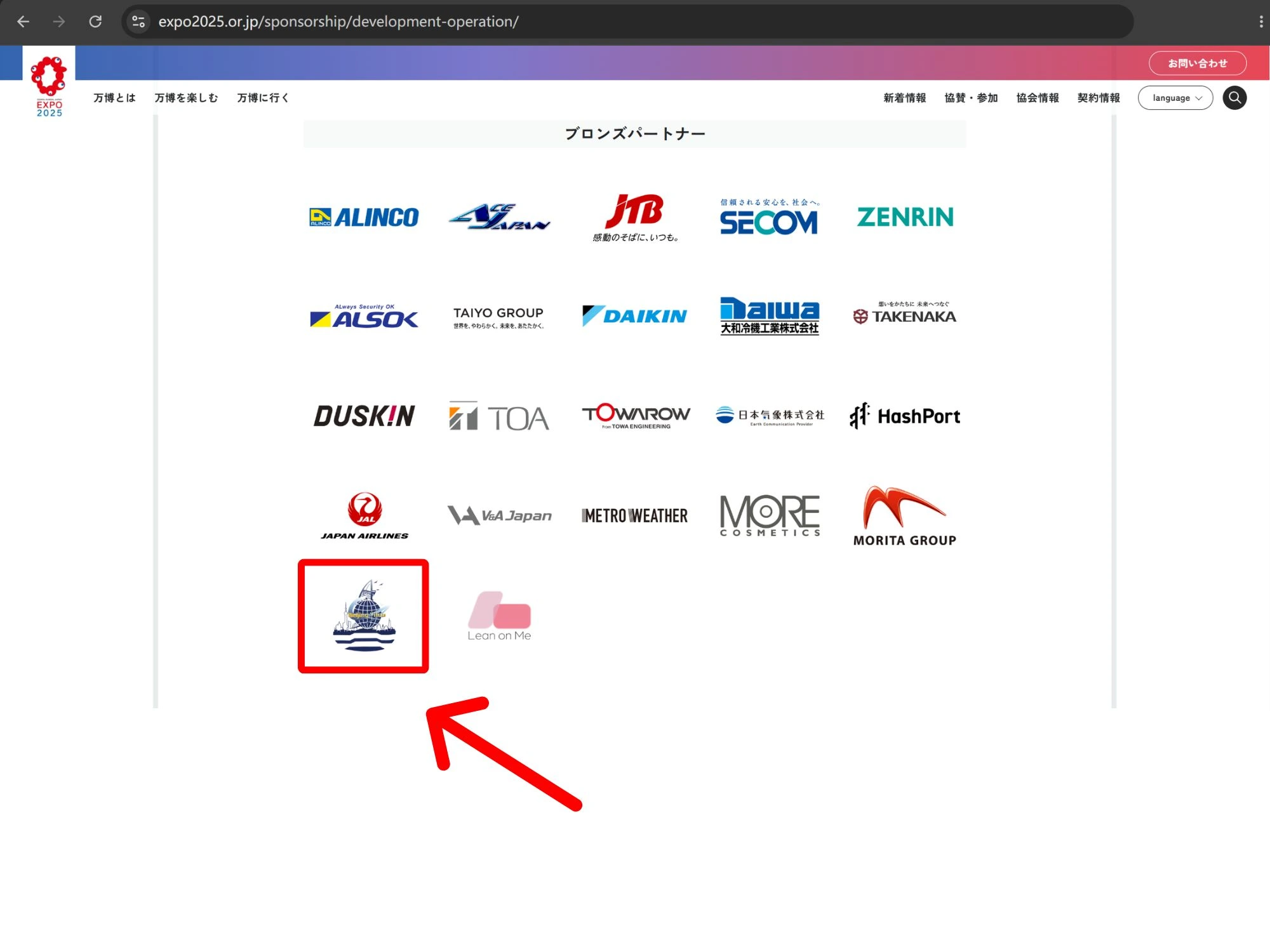This screenshot has width=1270, height=952.
Task: Click the ALINCO sponsor logo
Action: coord(364,218)
